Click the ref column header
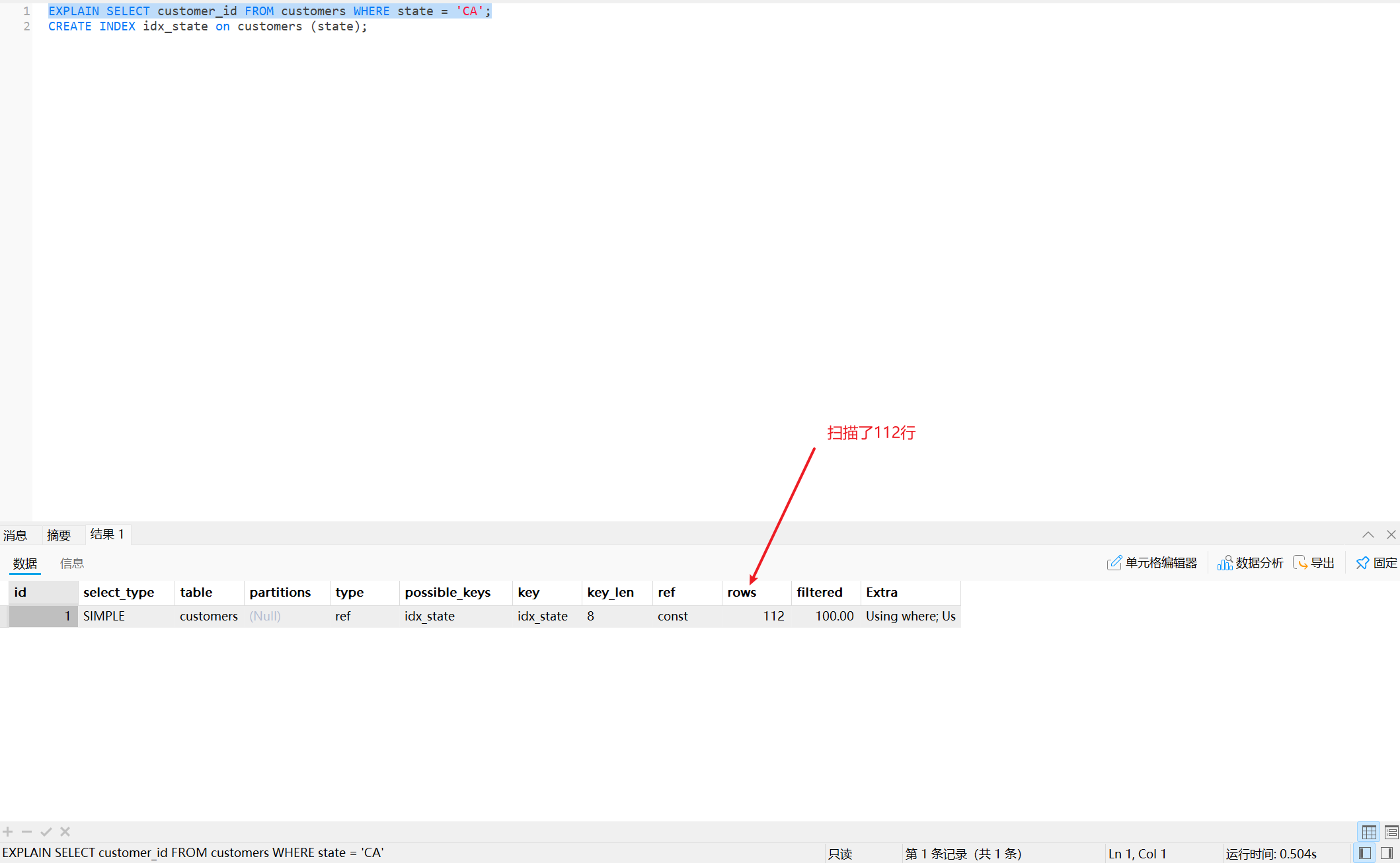This screenshot has width=1400, height=863. (x=687, y=593)
